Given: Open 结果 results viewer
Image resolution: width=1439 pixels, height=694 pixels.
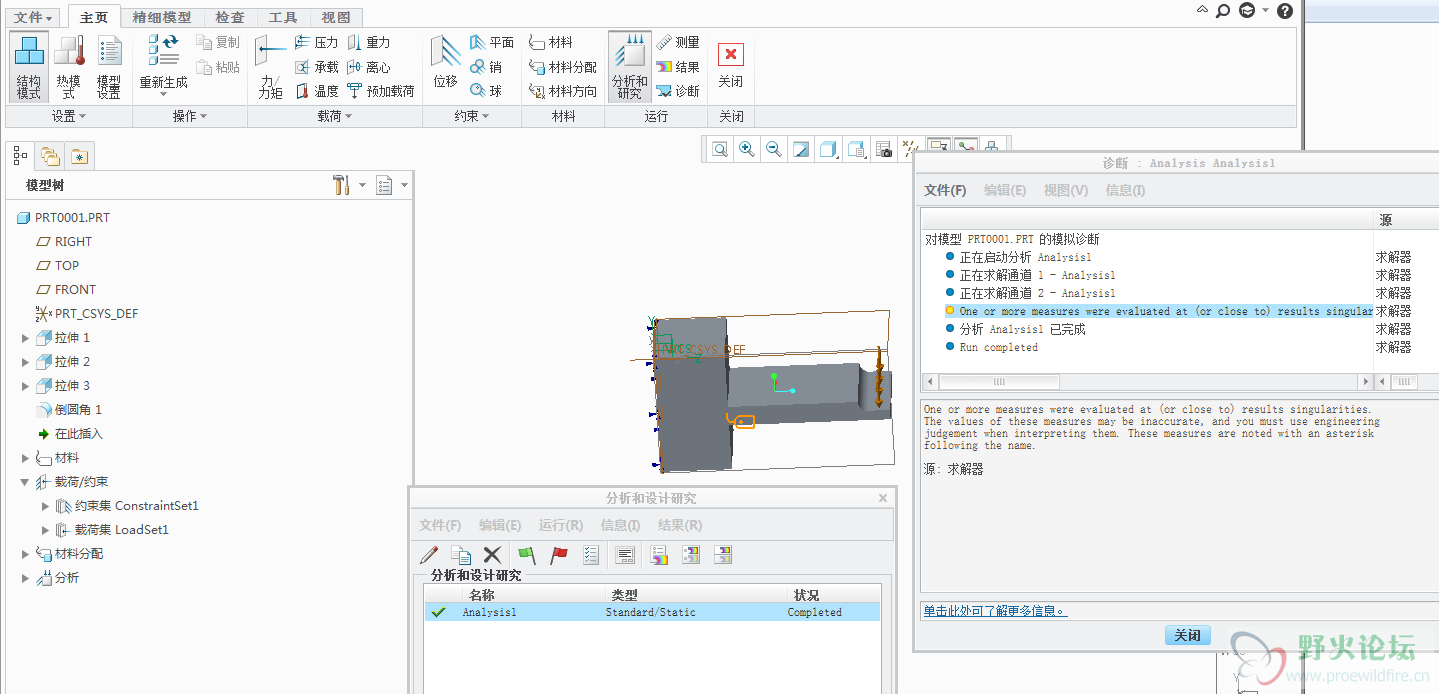Looking at the screenshot, I should coord(678,67).
